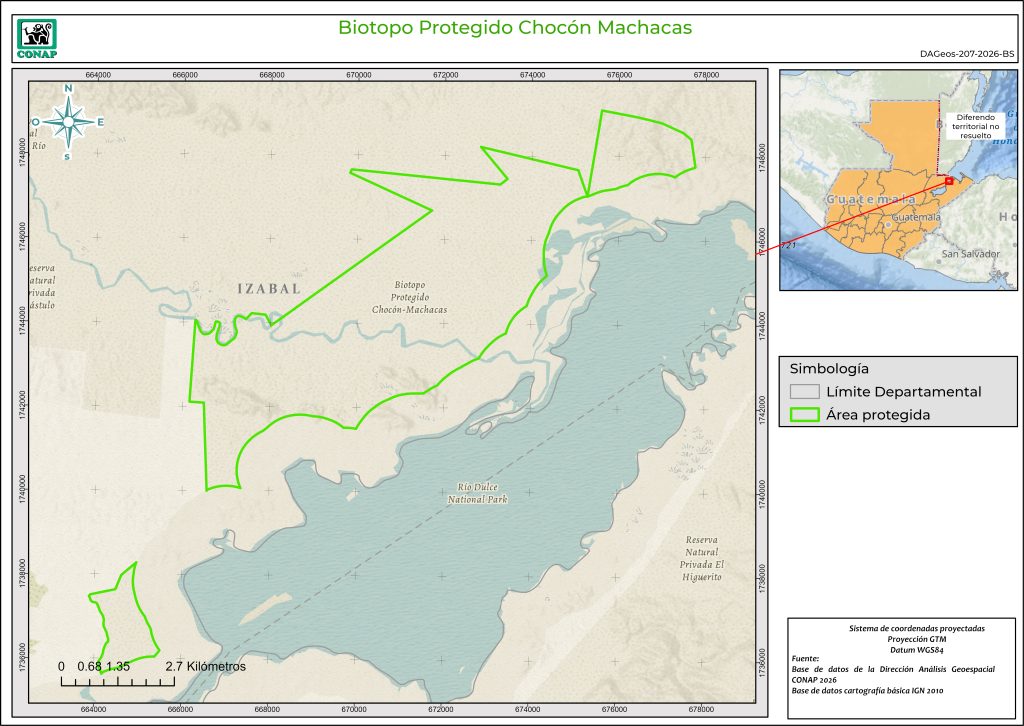Click the Fuente source text in info box
The height and width of the screenshot is (726, 1024).
[807, 659]
